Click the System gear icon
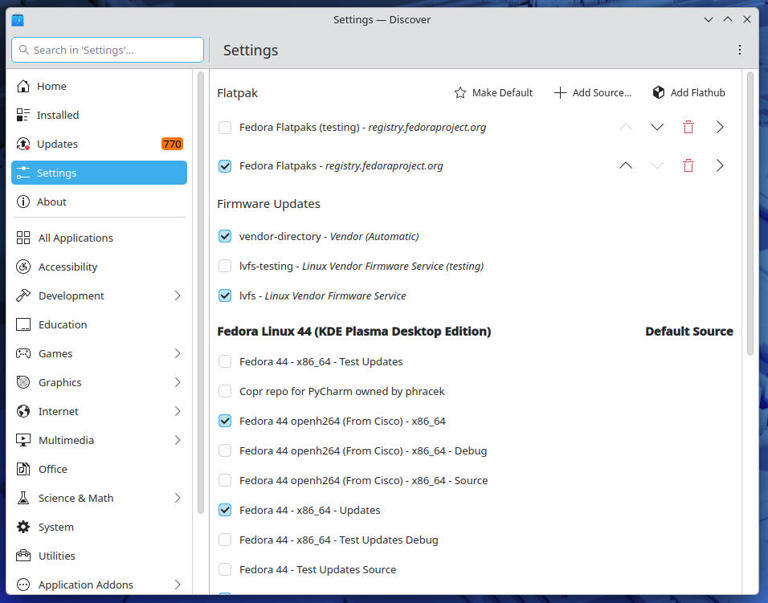The height and width of the screenshot is (603, 768). [x=23, y=527]
